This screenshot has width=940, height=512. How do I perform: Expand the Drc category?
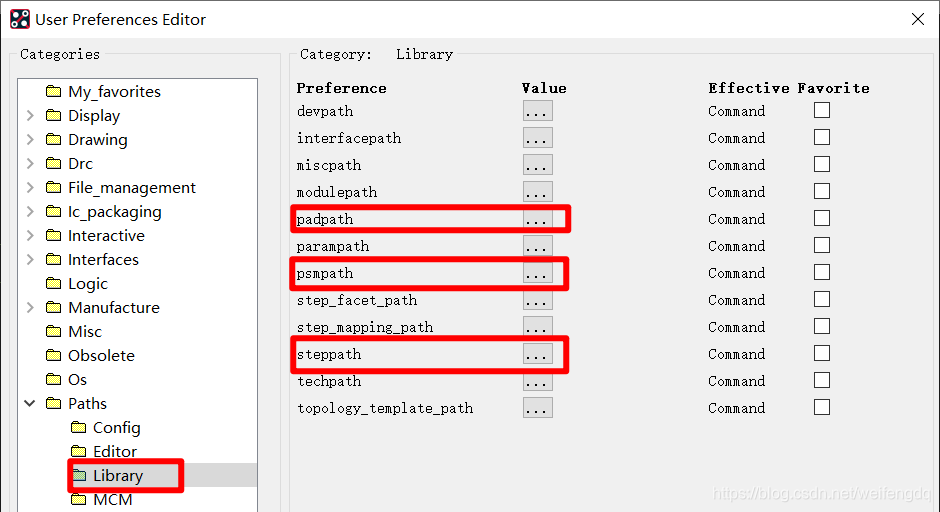tap(30, 163)
